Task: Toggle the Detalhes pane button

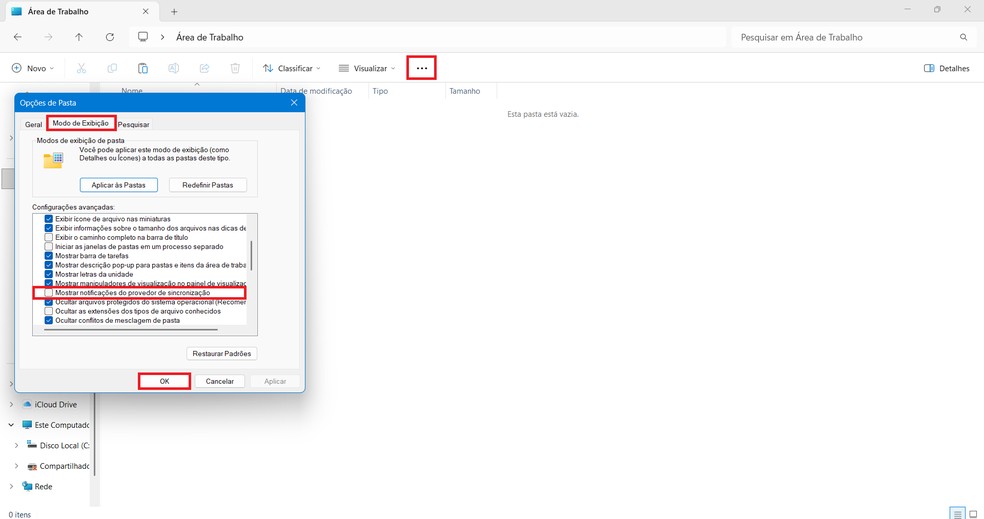Action: pyautogui.click(x=947, y=68)
